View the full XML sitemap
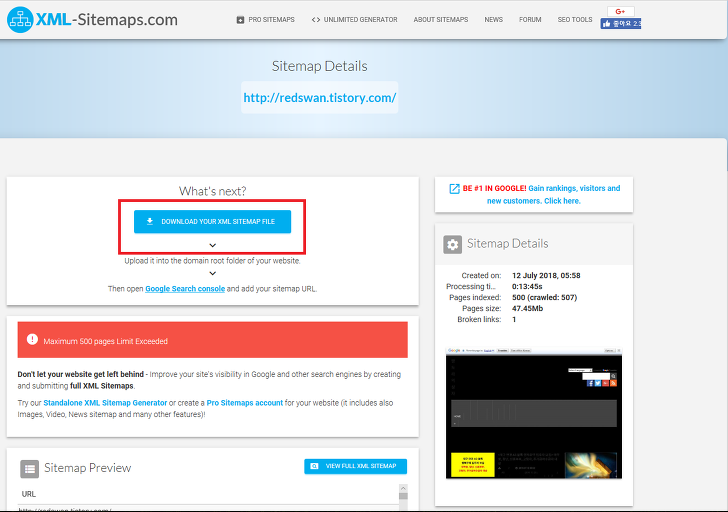The height and width of the screenshot is (512, 728). coord(356,466)
